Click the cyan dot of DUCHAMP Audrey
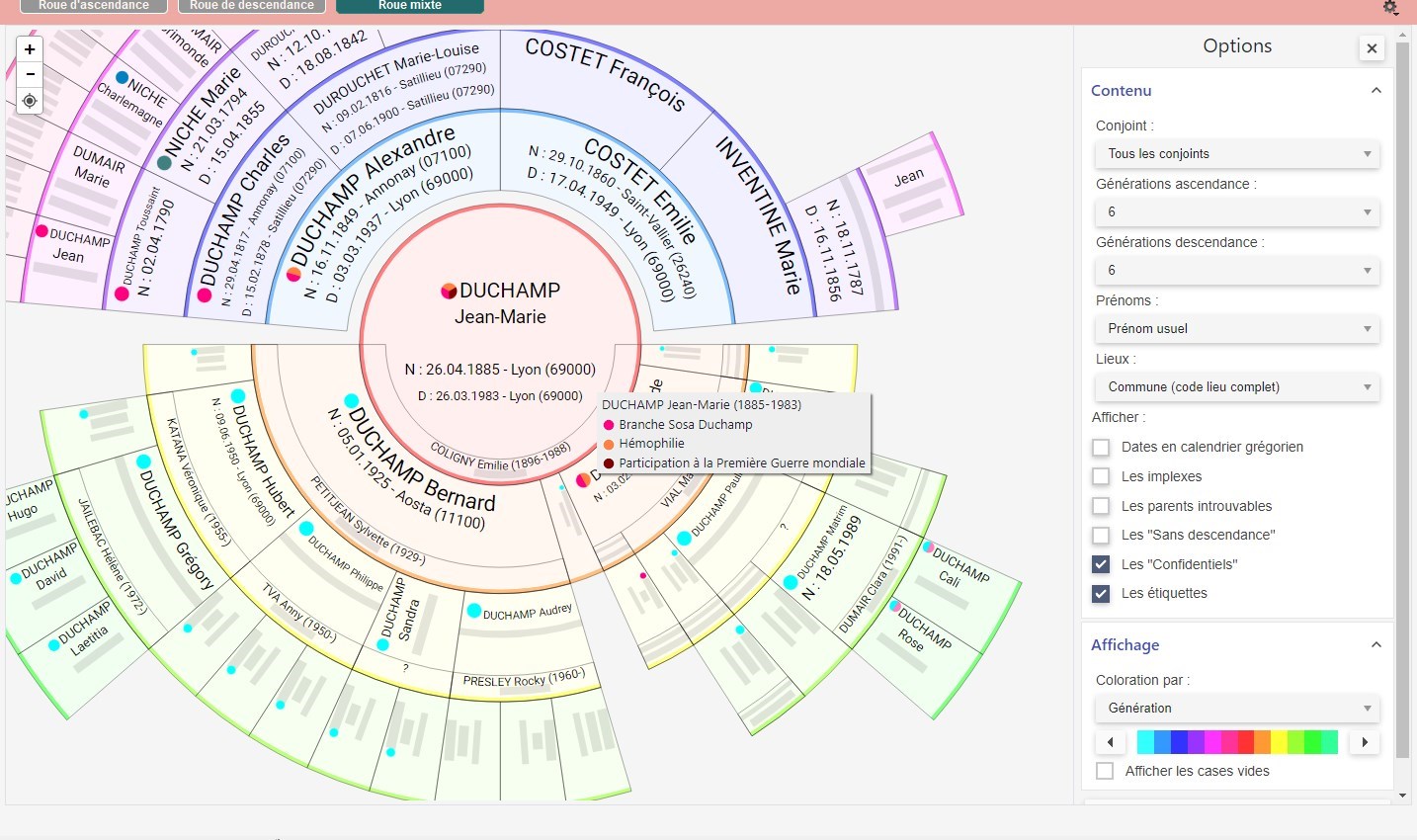The width and height of the screenshot is (1417, 840). [x=474, y=611]
